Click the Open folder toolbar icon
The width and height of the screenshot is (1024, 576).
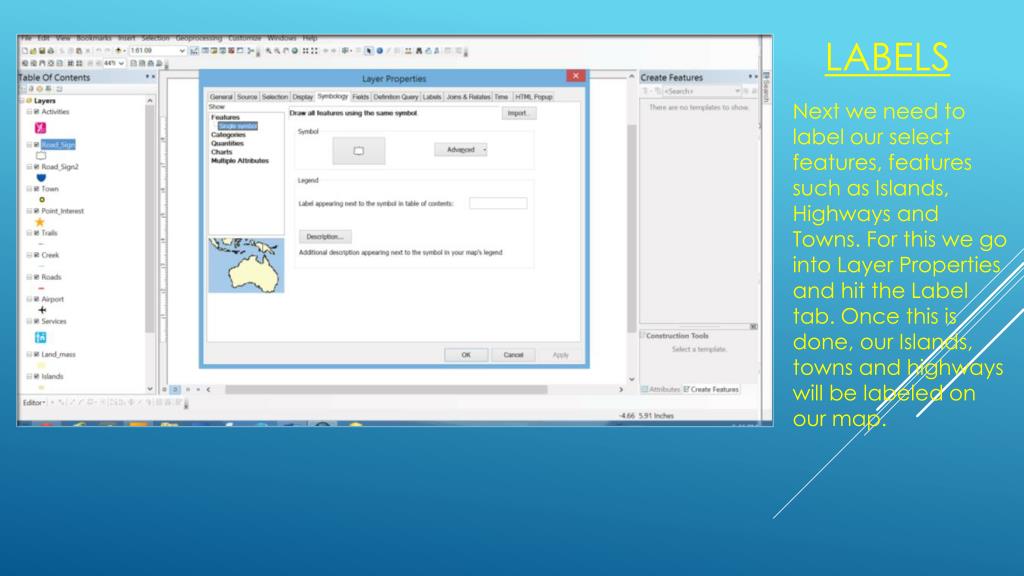(33, 51)
